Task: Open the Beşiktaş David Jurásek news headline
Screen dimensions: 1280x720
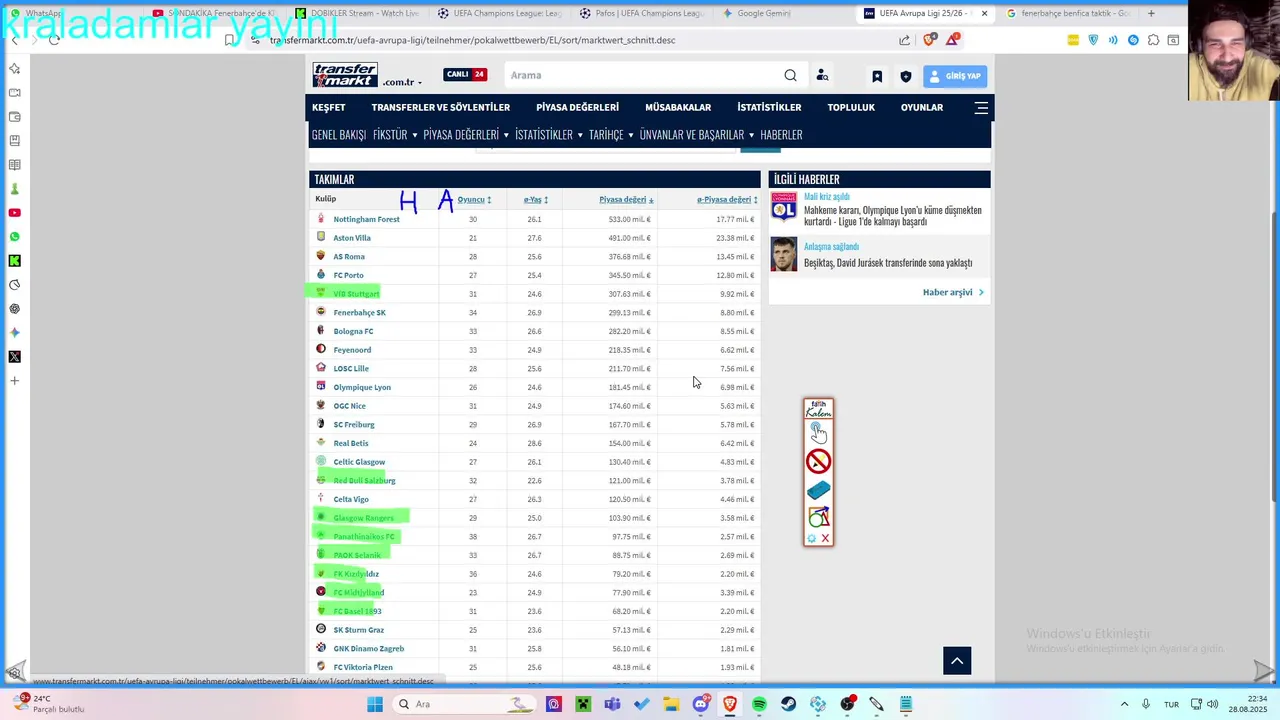Action: 888,263
